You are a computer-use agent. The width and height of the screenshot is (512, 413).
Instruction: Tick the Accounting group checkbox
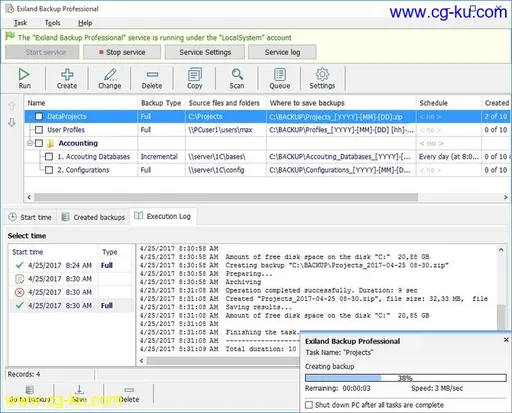tap(39, 143)
